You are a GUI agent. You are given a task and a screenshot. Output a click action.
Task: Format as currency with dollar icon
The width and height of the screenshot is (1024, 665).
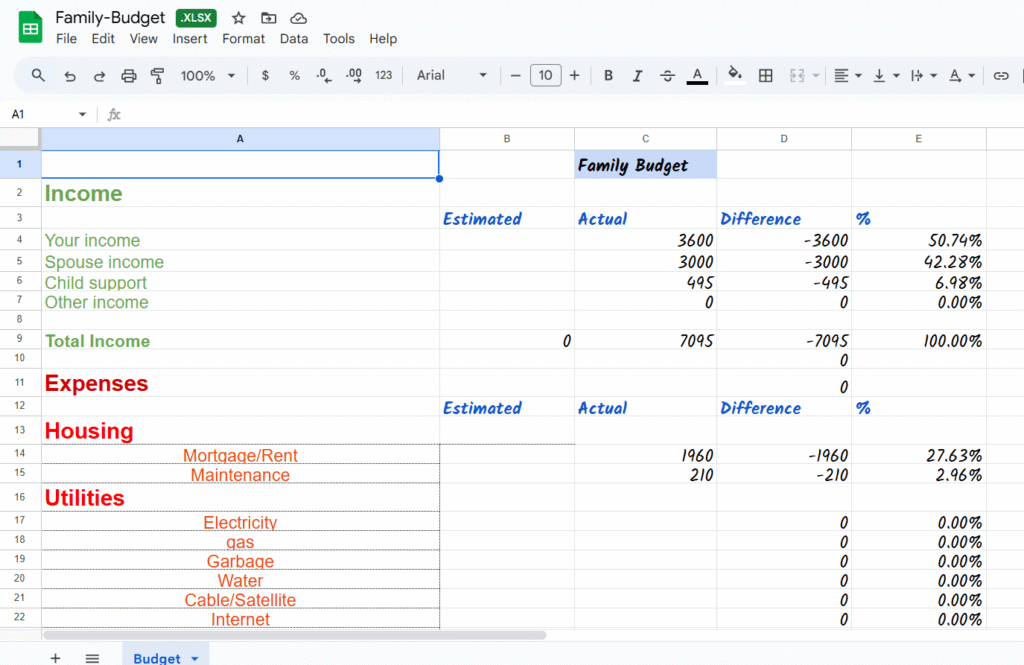(265, 76)
